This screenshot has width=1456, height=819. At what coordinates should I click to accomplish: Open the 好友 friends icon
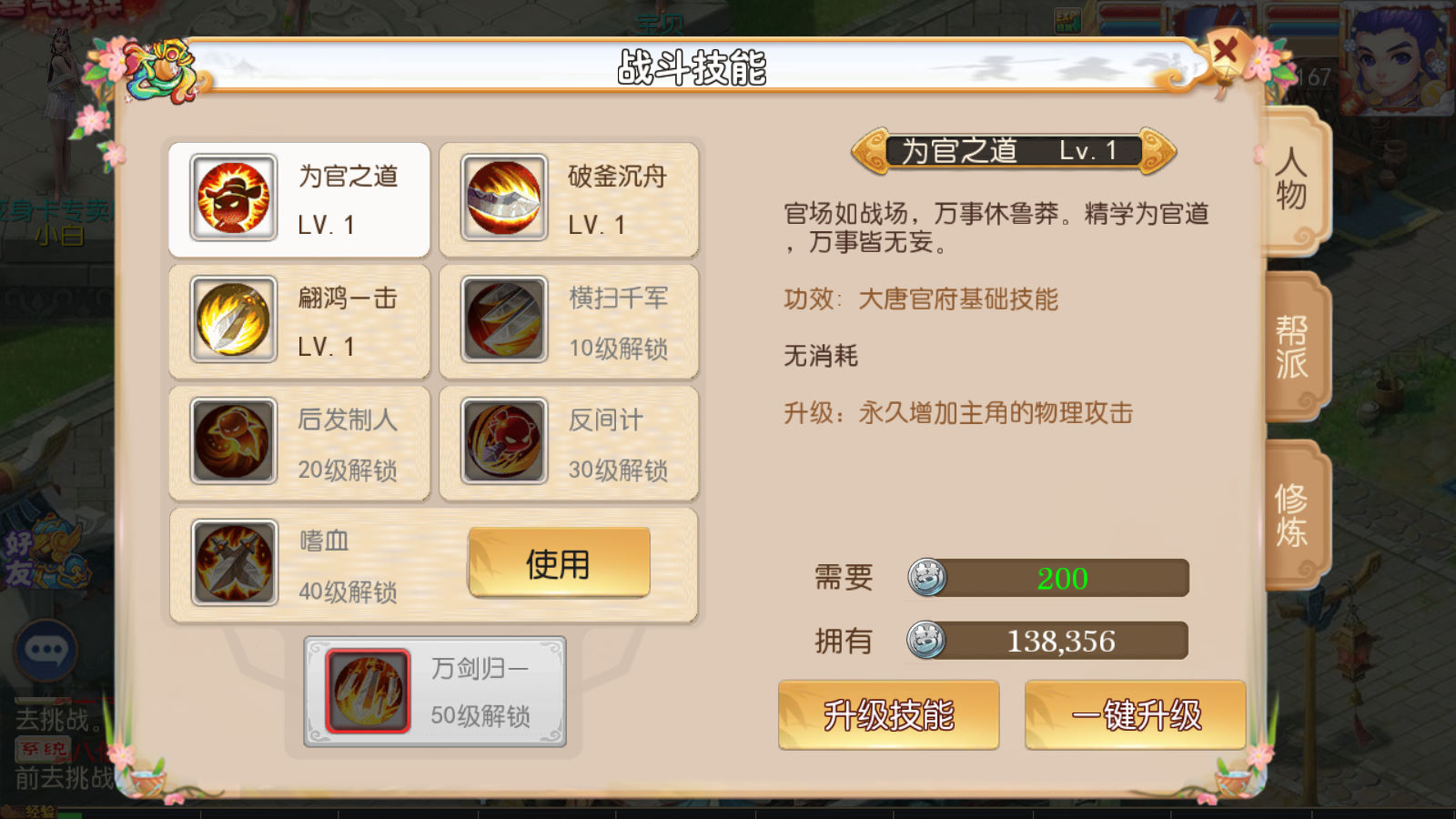click(44, 556)
